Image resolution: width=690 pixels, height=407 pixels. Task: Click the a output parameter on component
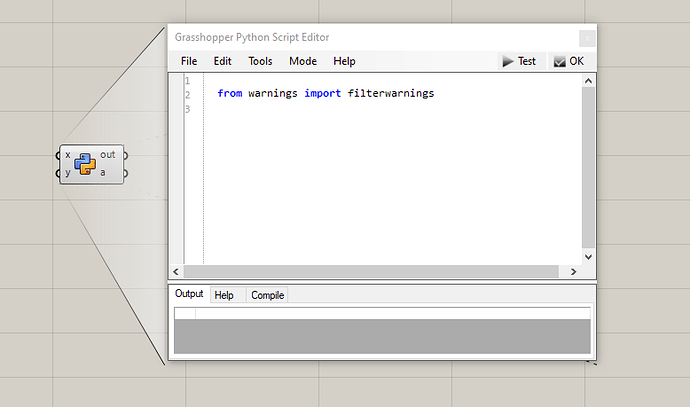click(x=103, y=173)
